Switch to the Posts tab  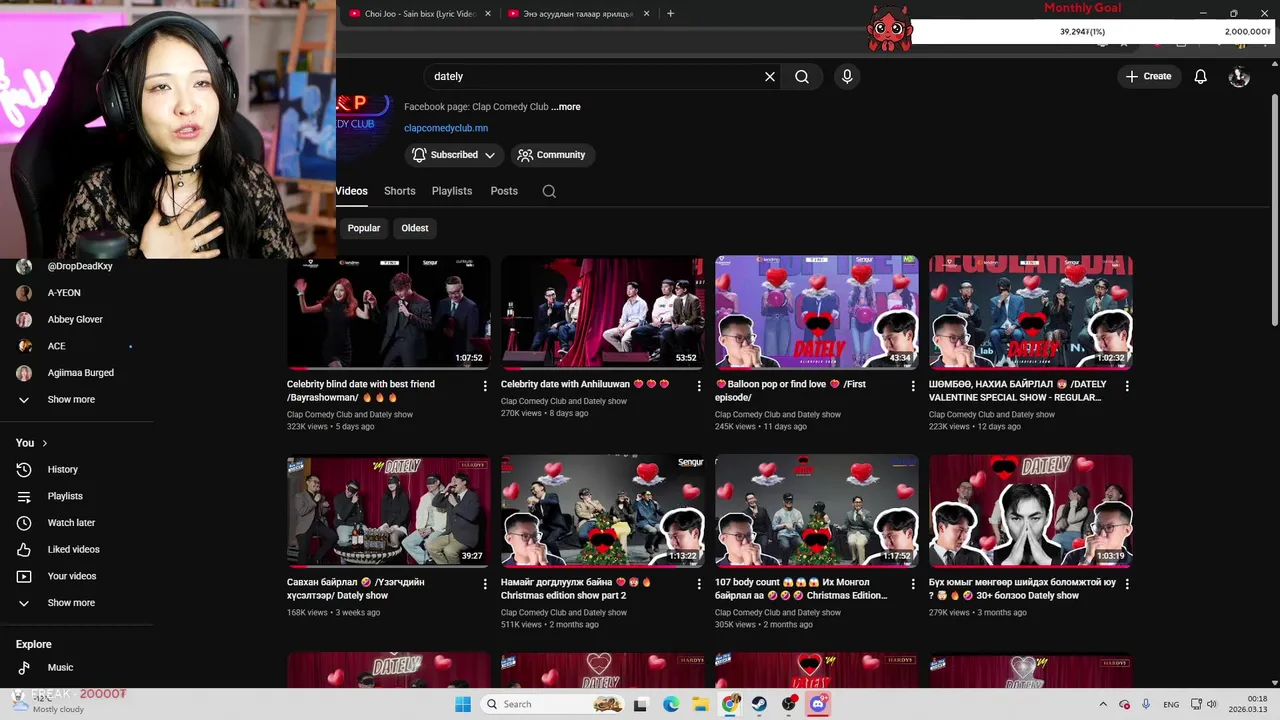504,191
